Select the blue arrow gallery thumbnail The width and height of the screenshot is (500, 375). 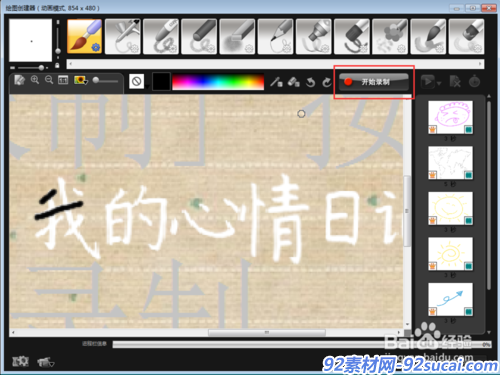click(x=450, y=299)
